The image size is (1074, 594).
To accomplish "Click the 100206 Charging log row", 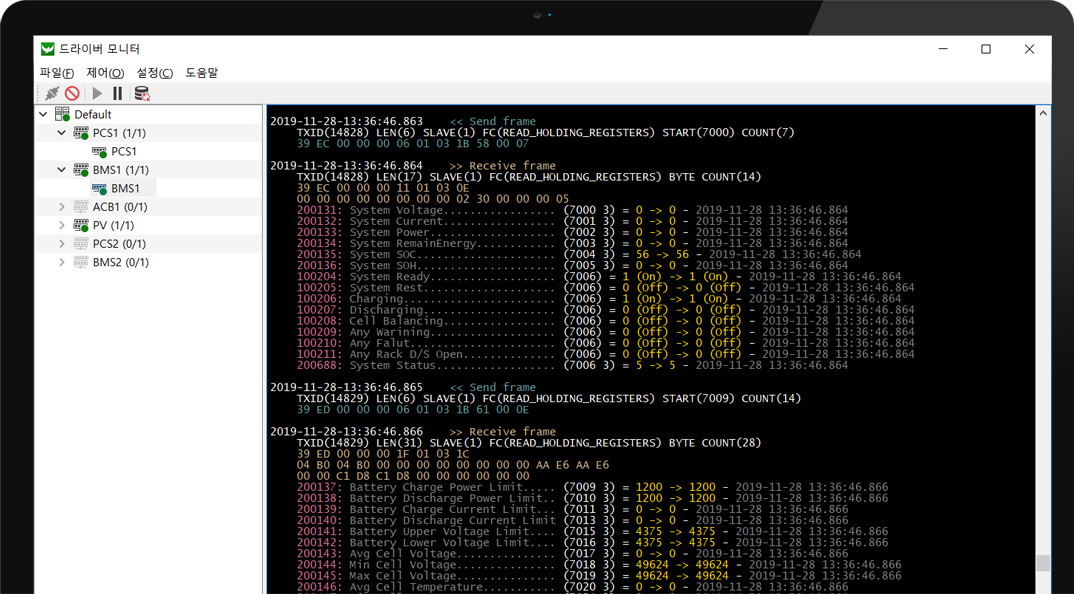I will click(x=599, y=299).
